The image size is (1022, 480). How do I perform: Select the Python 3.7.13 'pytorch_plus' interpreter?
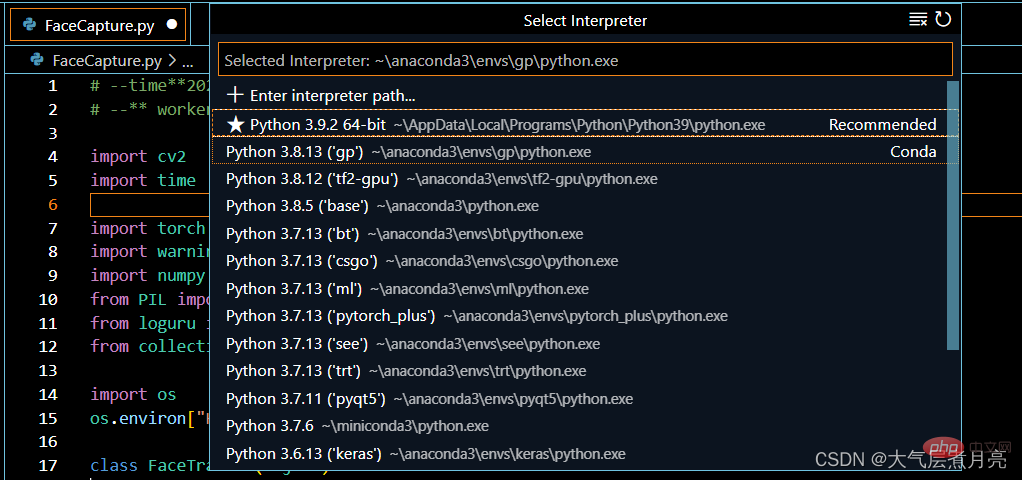click(476, 316)
